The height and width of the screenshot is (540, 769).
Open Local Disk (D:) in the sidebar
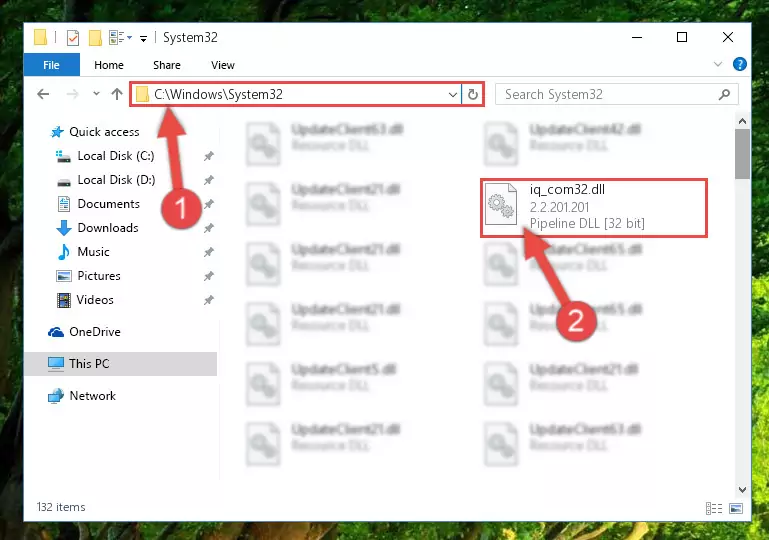[116, 180]
